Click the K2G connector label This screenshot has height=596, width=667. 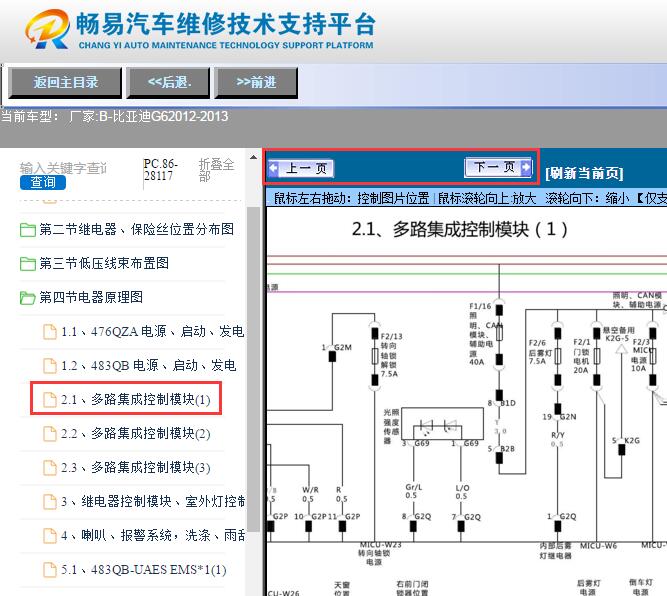[x=632, y=440]
